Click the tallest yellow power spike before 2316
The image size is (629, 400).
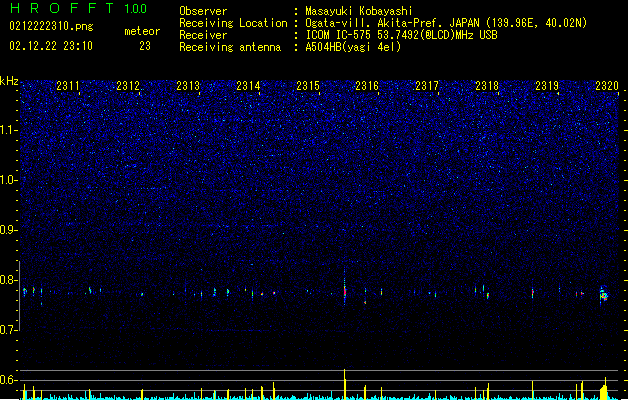click(x=345, y=384)
